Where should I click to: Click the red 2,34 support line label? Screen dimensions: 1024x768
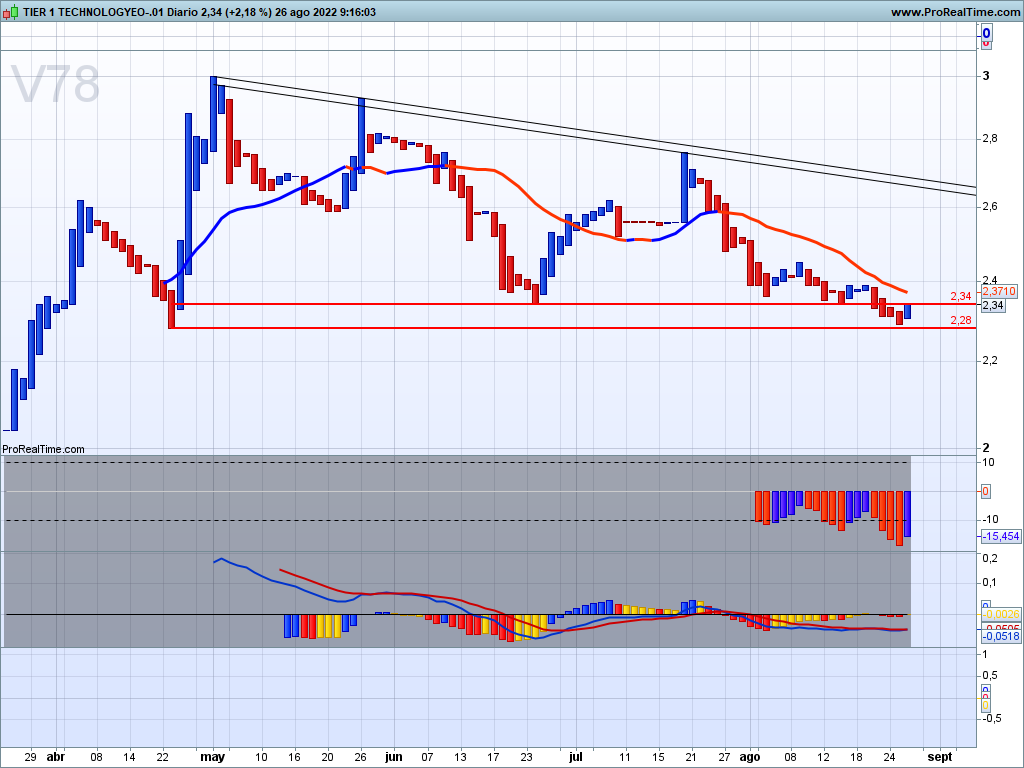(x=961, y=296)
